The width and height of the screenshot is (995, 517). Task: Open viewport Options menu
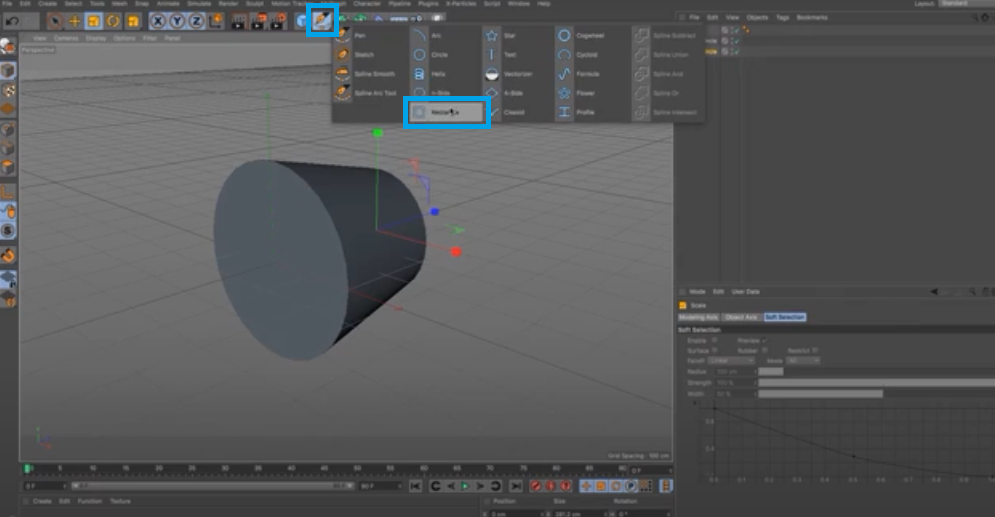click(124, 38)
